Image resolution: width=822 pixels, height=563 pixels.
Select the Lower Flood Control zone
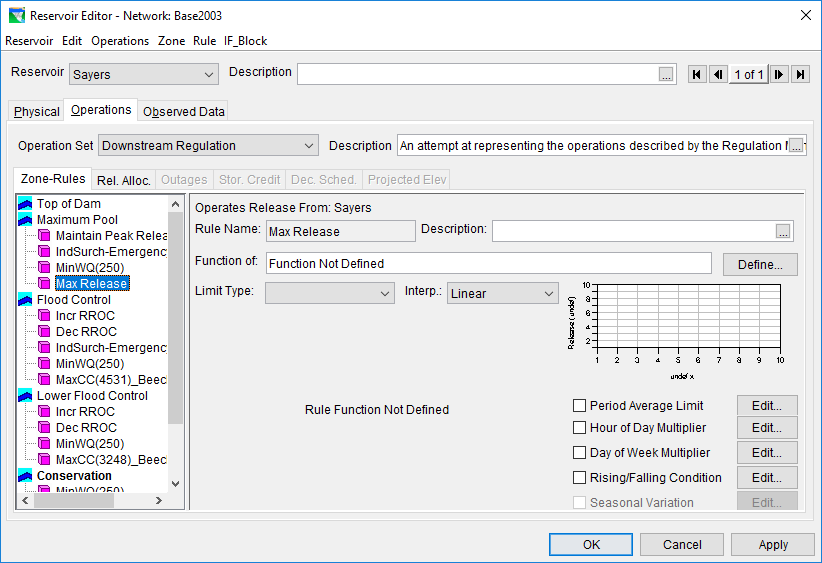point(91,396)
